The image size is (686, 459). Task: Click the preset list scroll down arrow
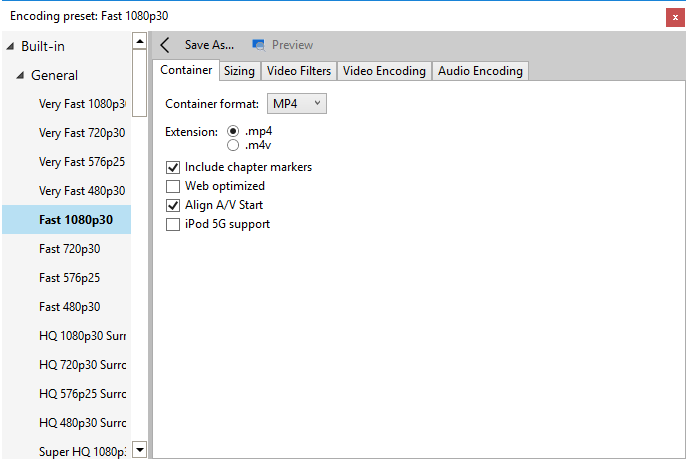(140, 449)
